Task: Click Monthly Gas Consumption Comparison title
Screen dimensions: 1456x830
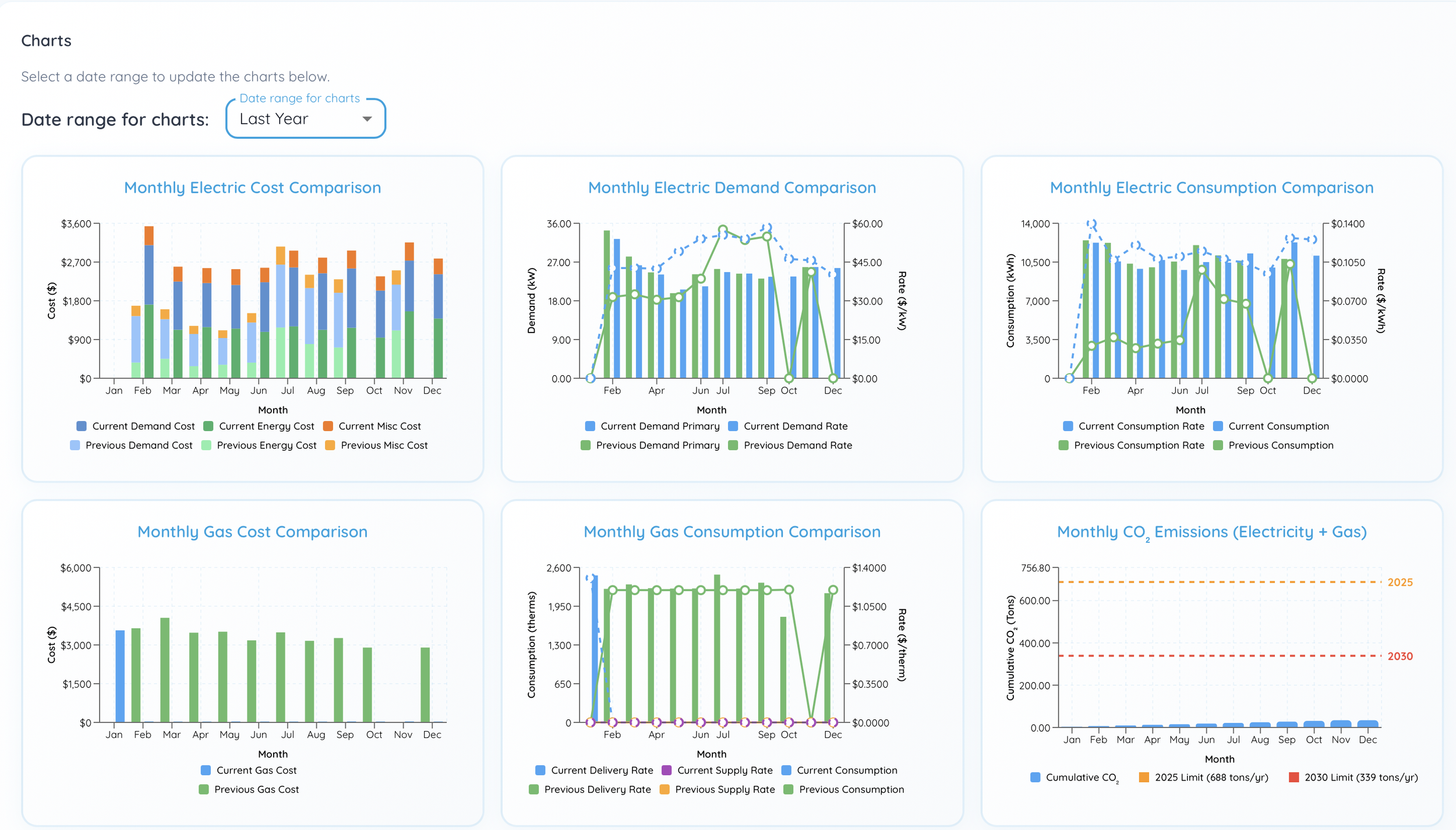Action: (731, 532)
